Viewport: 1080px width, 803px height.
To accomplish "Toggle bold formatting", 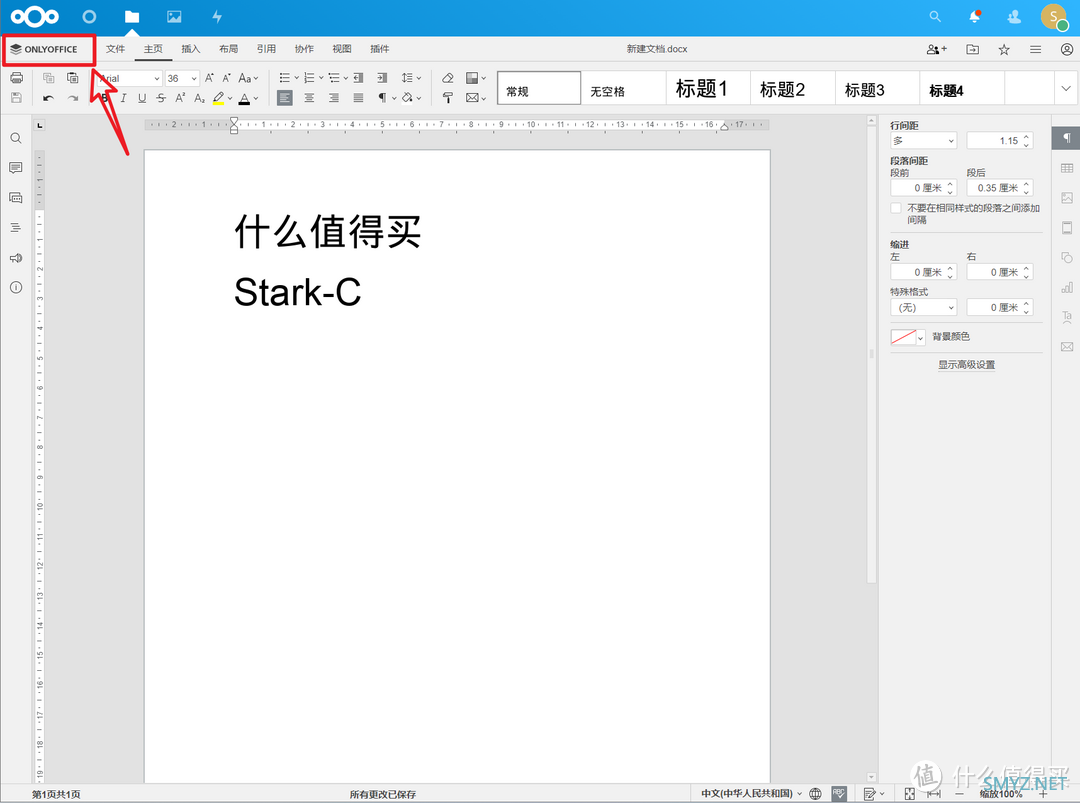I will [105, 98].
